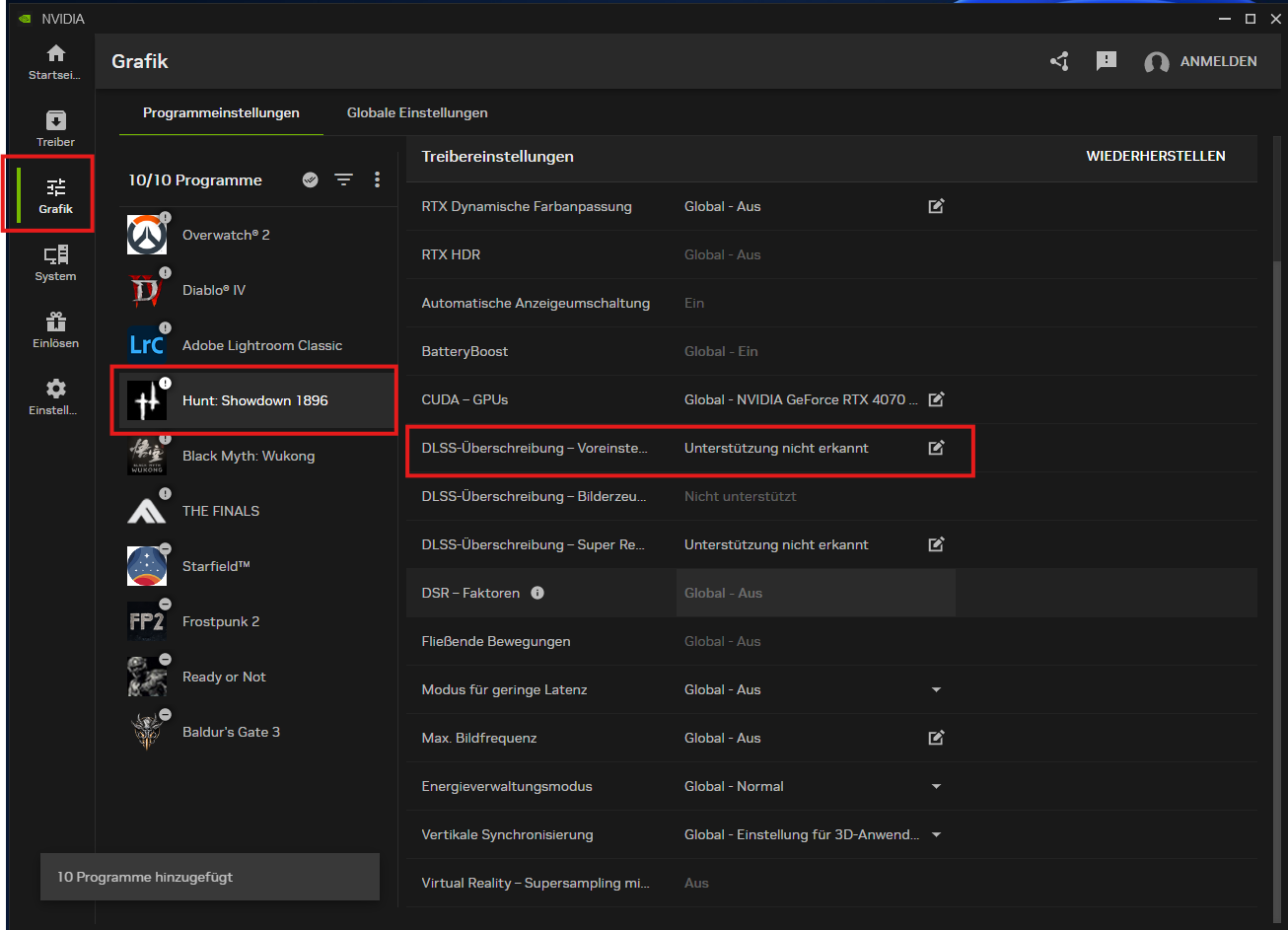Screen dimensions: 1288x930
Task: Click the NVIDIA logo in title bar
Action: (25, 19)
